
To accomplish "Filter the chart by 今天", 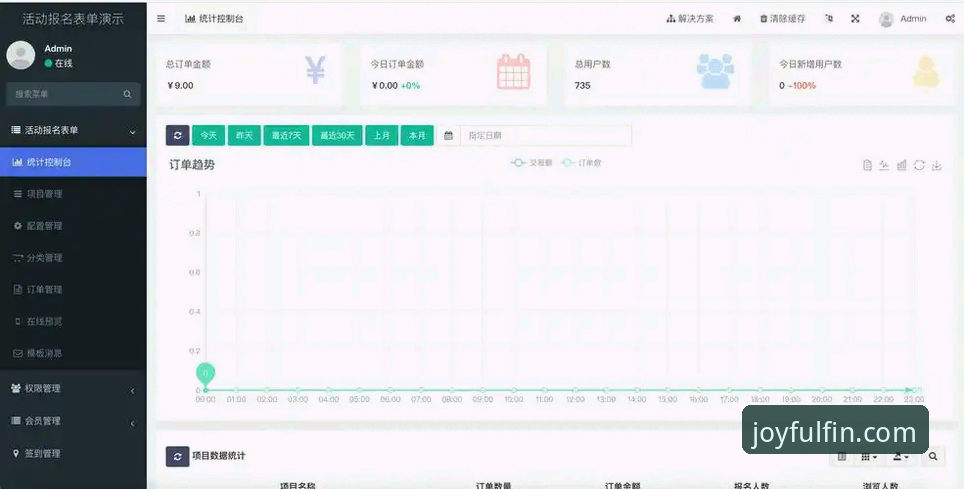I will pyautogui.click(x=208, y=135).
